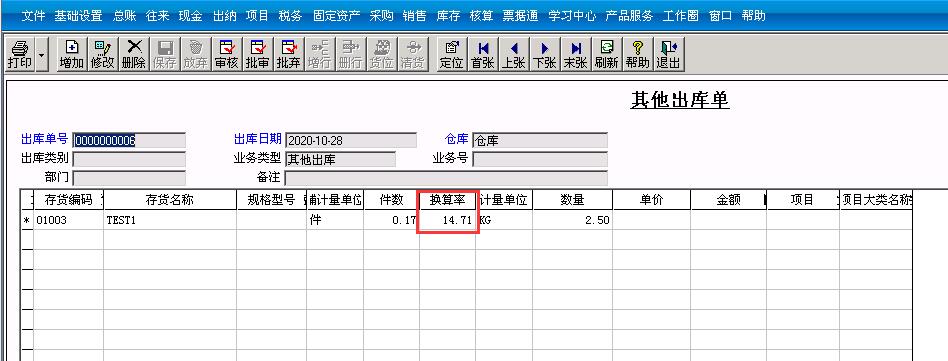Select the 数量 cell showing 2.50
The height and width of the screenshot is (361, 948).
click(573, 220)
